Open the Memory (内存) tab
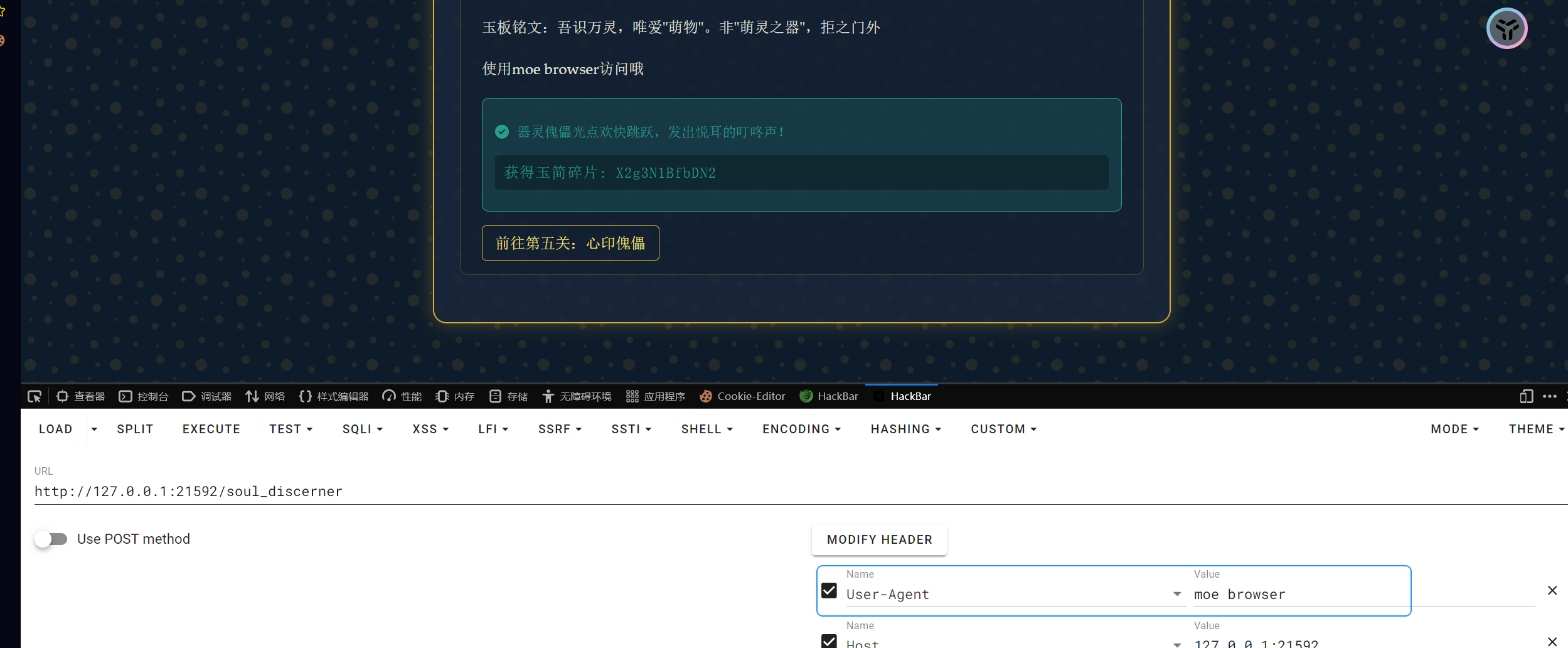Image resolution: width=1568 pixels, height=648 pixels. [455, 396]
